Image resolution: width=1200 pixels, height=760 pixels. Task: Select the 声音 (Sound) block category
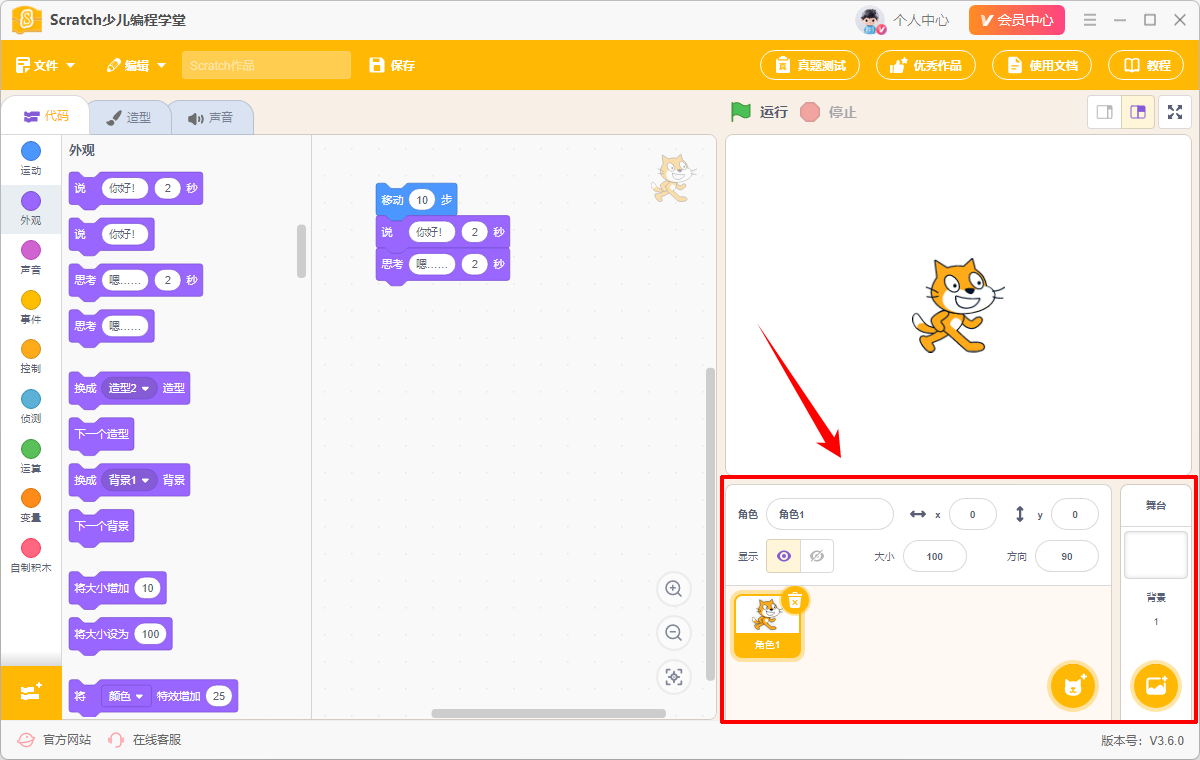pos(31,257)
